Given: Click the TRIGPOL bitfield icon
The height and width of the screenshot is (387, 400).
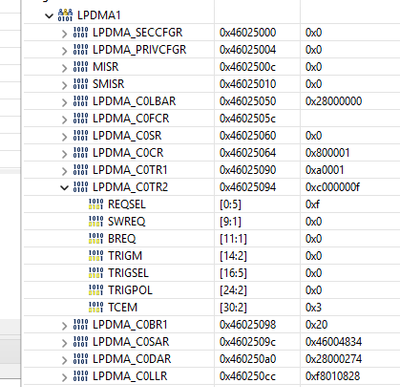Looking at the screenshot, I should tap(96, 290).
